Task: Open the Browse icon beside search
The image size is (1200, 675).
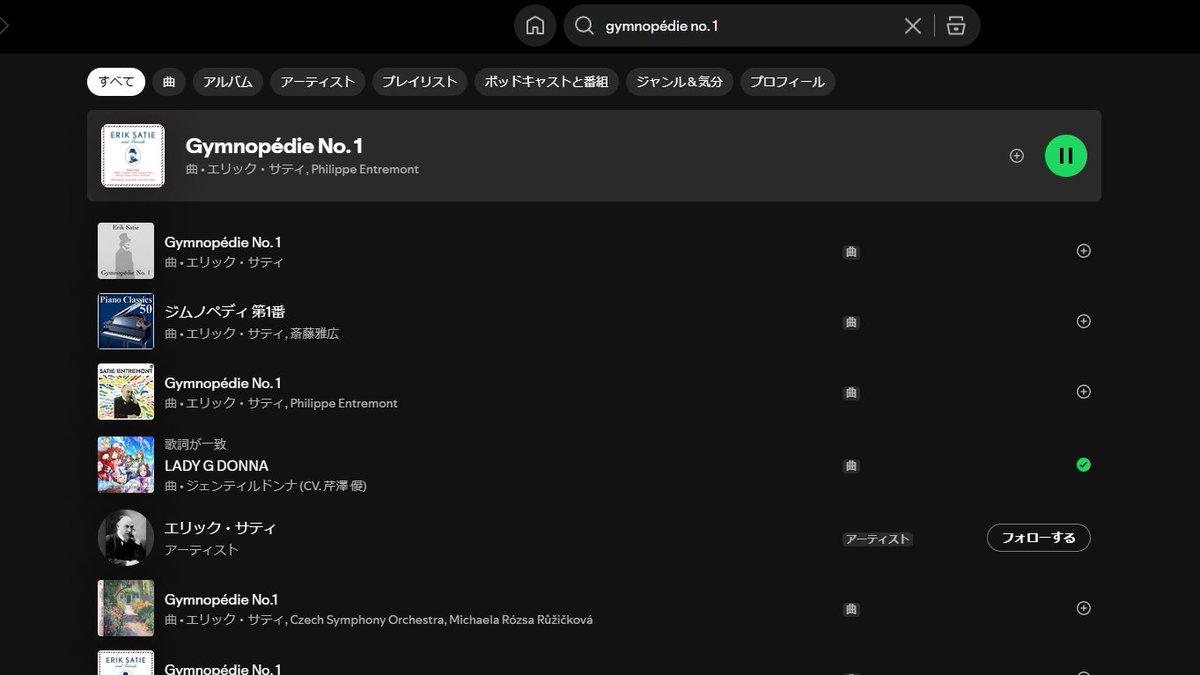Action: click(x=956, y=26)
